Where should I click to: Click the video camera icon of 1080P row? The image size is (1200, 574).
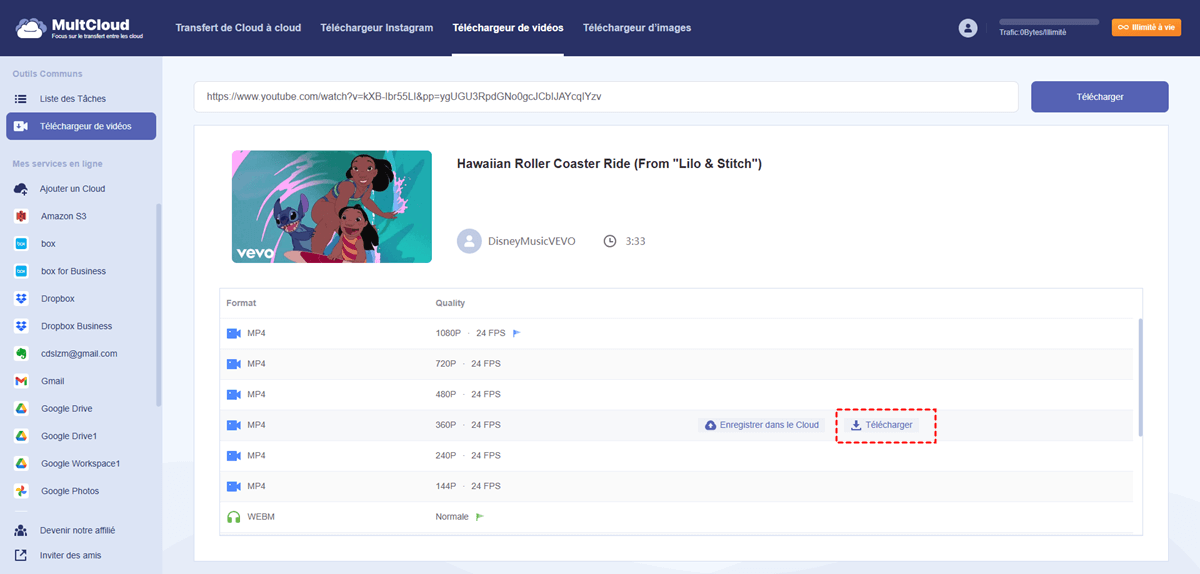pyautogui.click(x=234, y=333)
